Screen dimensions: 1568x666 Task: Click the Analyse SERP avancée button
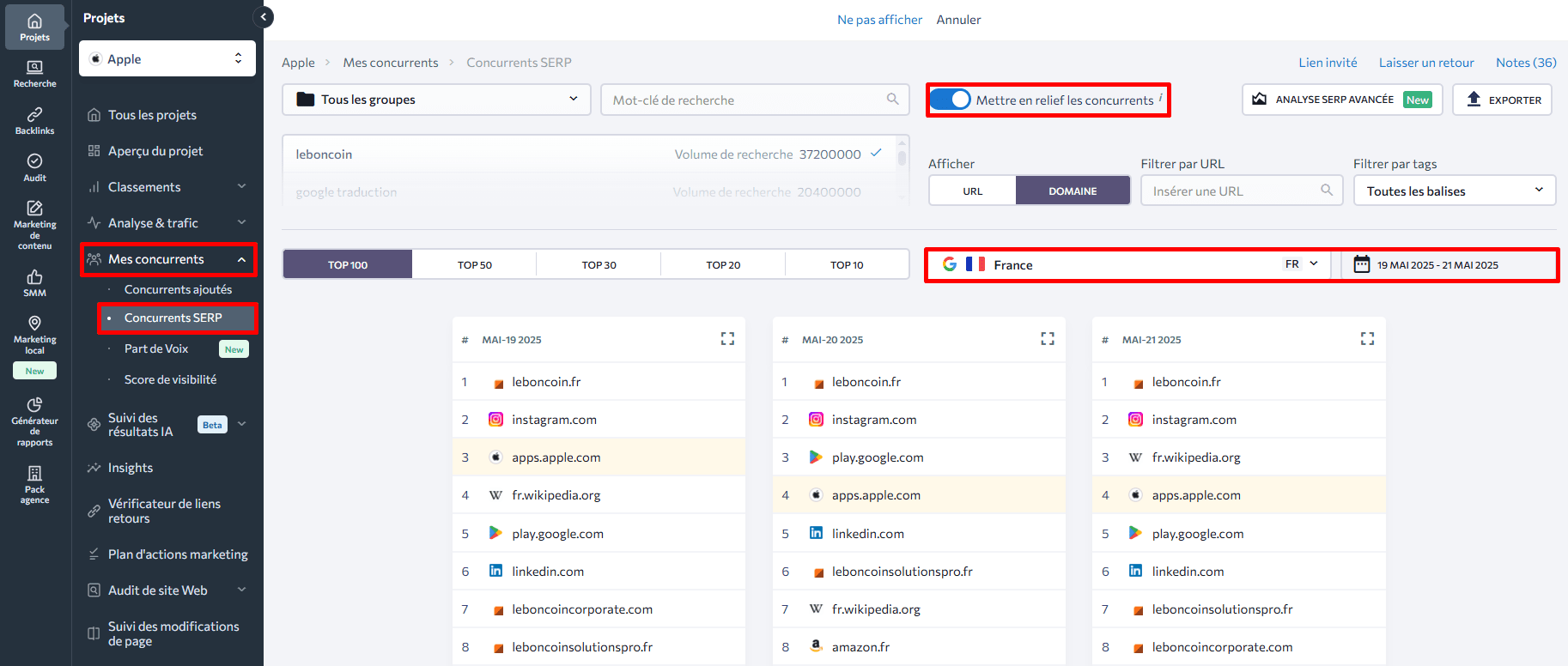(1342, 100)
